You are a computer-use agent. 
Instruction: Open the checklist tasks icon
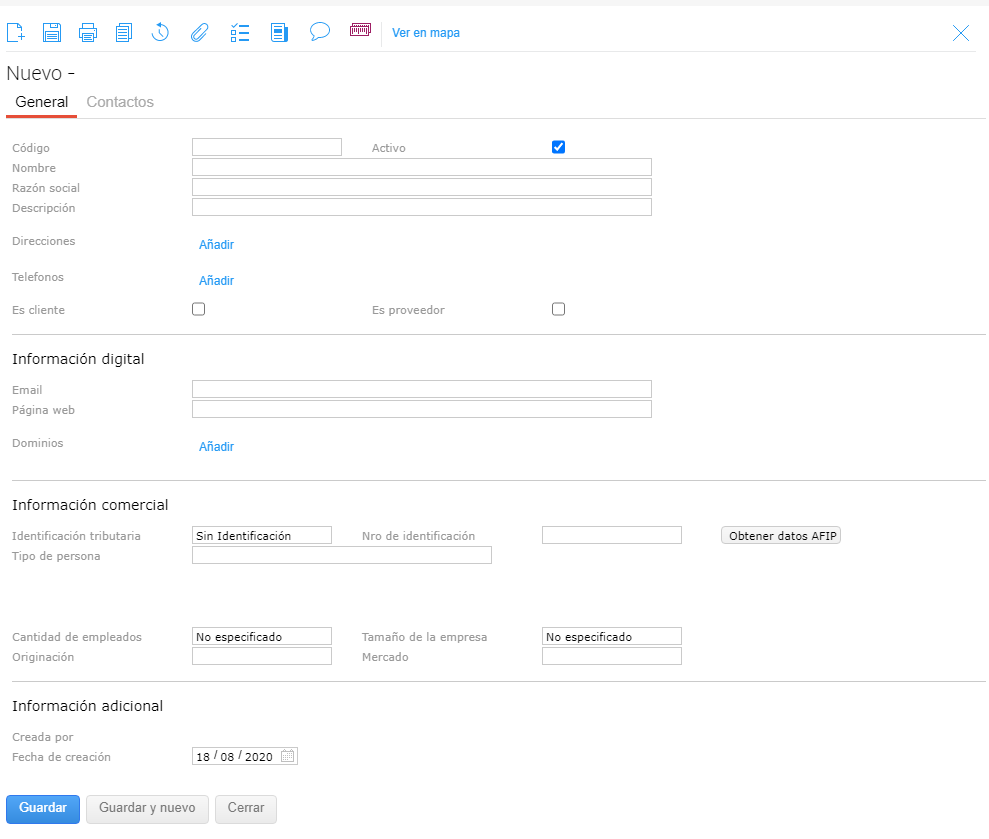point(239,33)
